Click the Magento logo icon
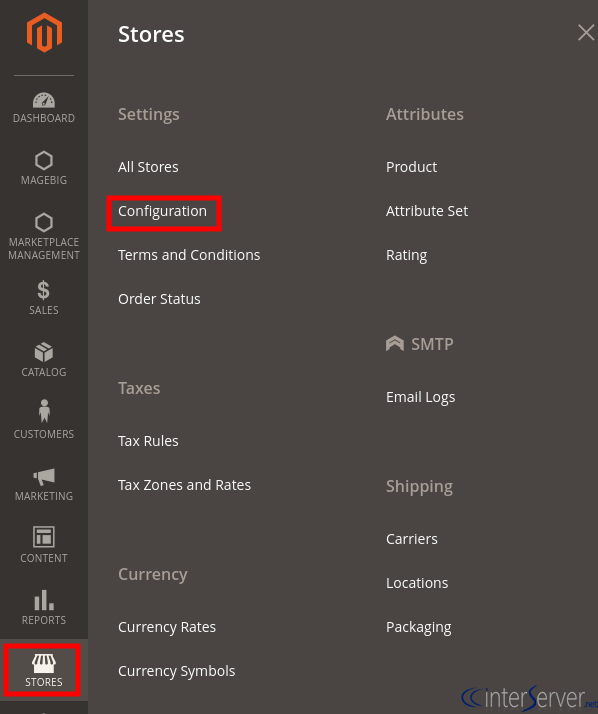This screenshot has width=598, height=714. [44, 33]
